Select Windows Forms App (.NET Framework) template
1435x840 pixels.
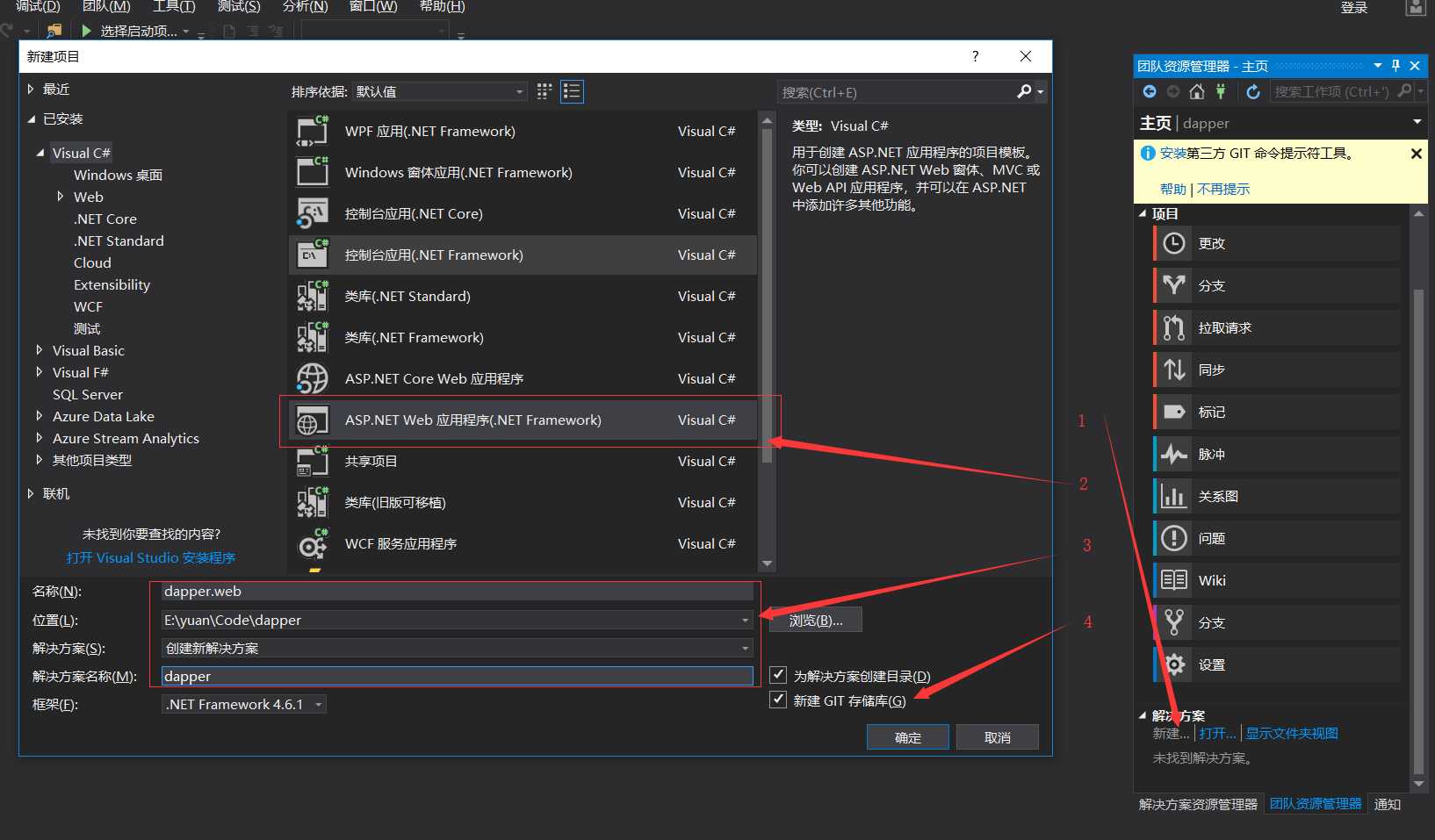[523, 172]
